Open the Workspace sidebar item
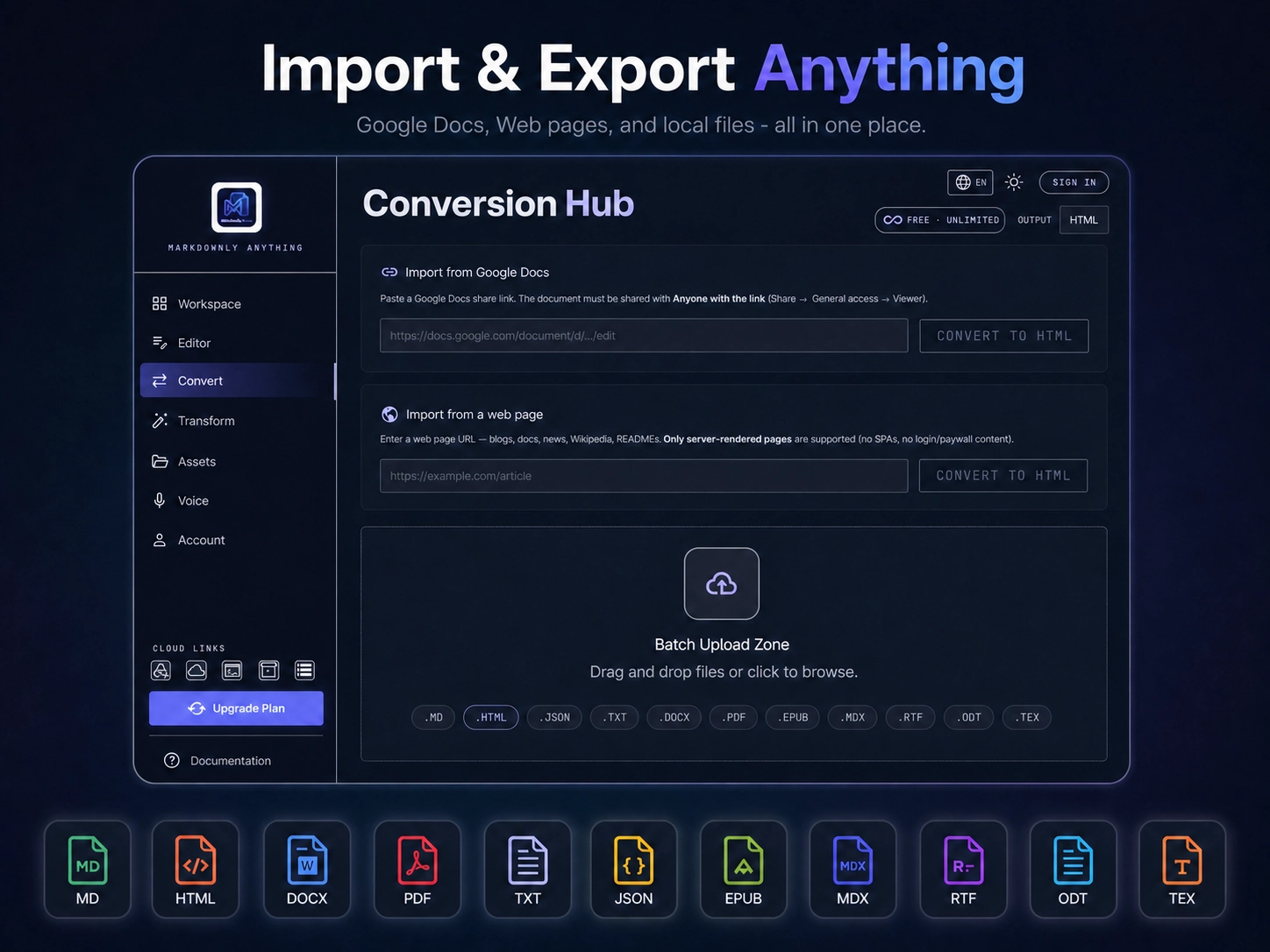 (x=236, y=303)
